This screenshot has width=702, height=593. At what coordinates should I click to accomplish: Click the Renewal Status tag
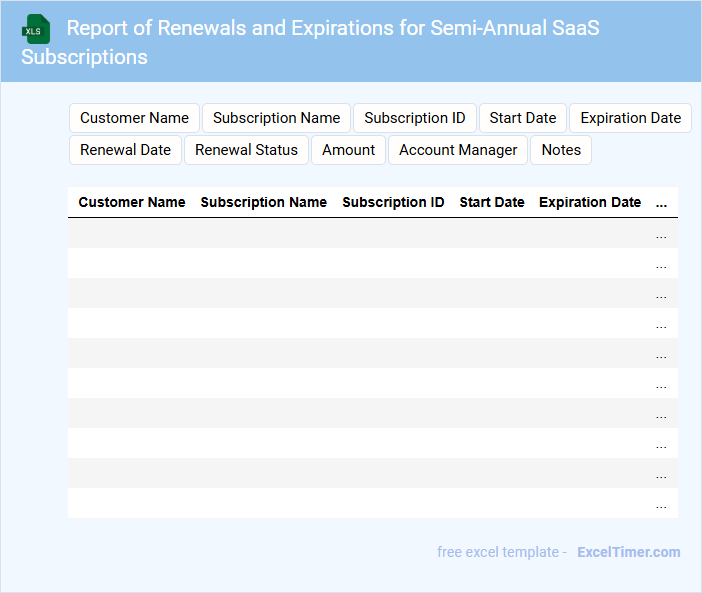246,150
